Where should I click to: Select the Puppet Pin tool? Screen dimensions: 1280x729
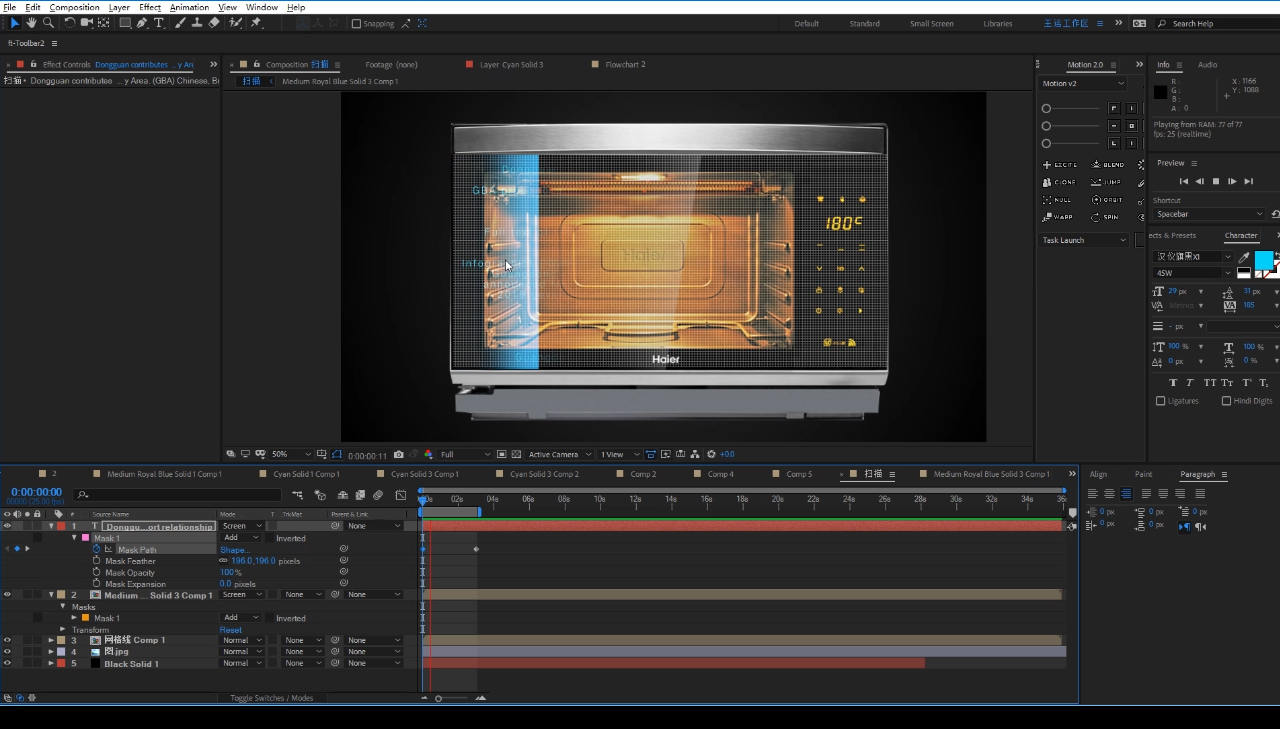[x=256, y=23]
